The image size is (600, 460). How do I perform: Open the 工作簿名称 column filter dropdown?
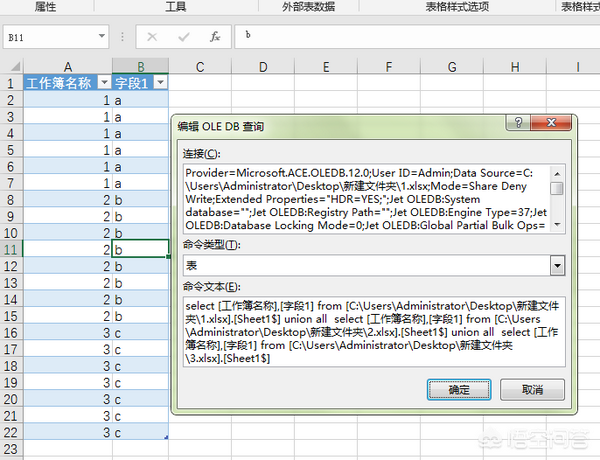click(x=104, y=82)
